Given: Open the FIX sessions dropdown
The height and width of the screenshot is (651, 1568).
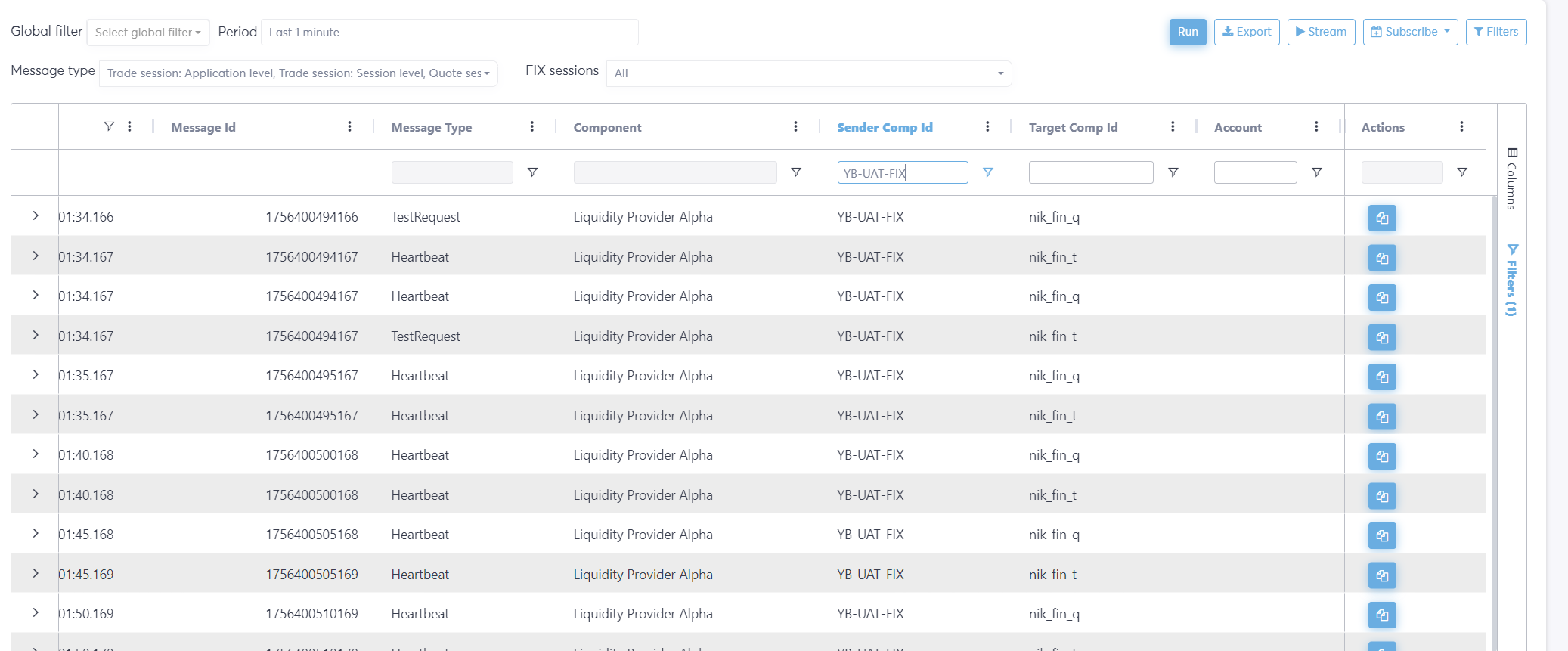Looking at the screenshot, I should click(808, 73).
